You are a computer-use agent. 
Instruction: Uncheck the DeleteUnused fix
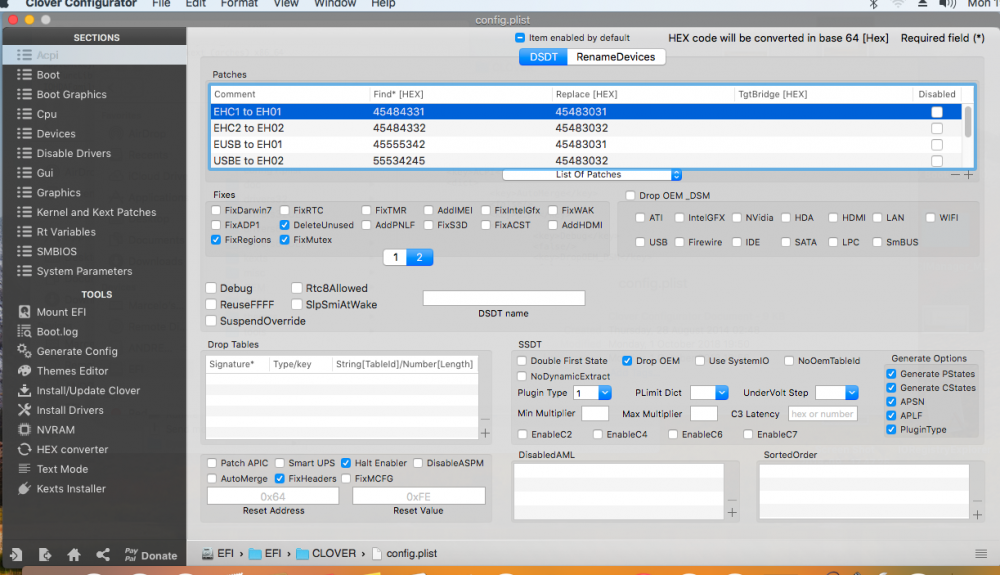coord(284,225)
